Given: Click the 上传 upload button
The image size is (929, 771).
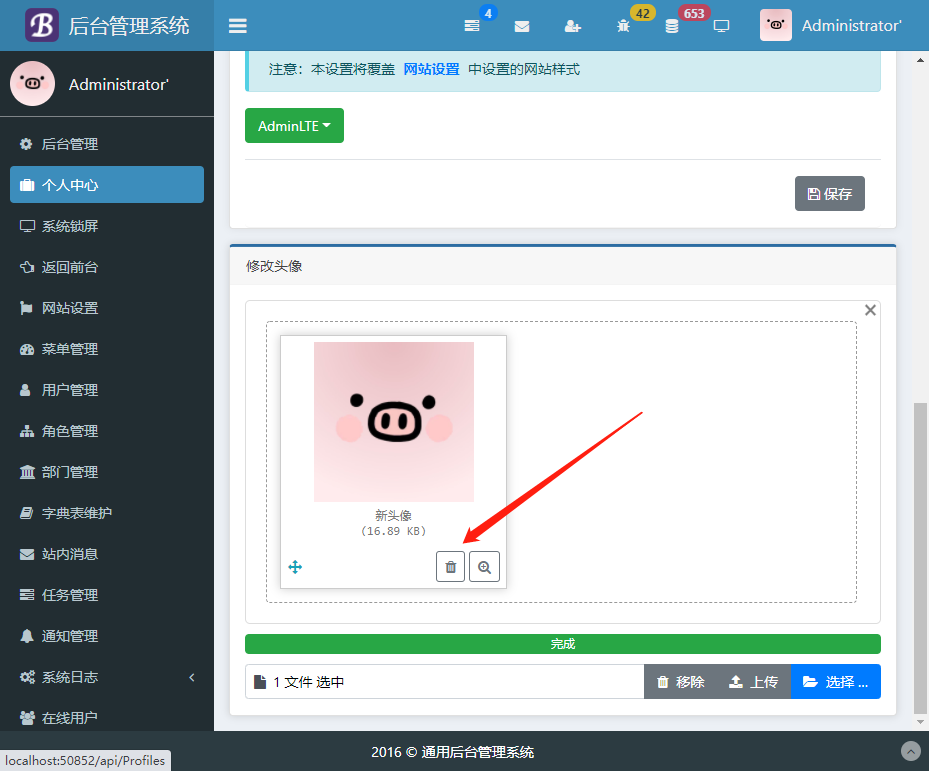Looking at the screenshot, I should (x=753, y=682).
